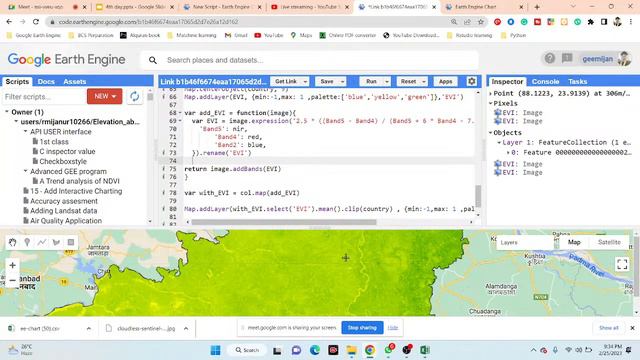The image size is (640, 360).
Task: Open the NEW script dropdown
Action: 104,96
